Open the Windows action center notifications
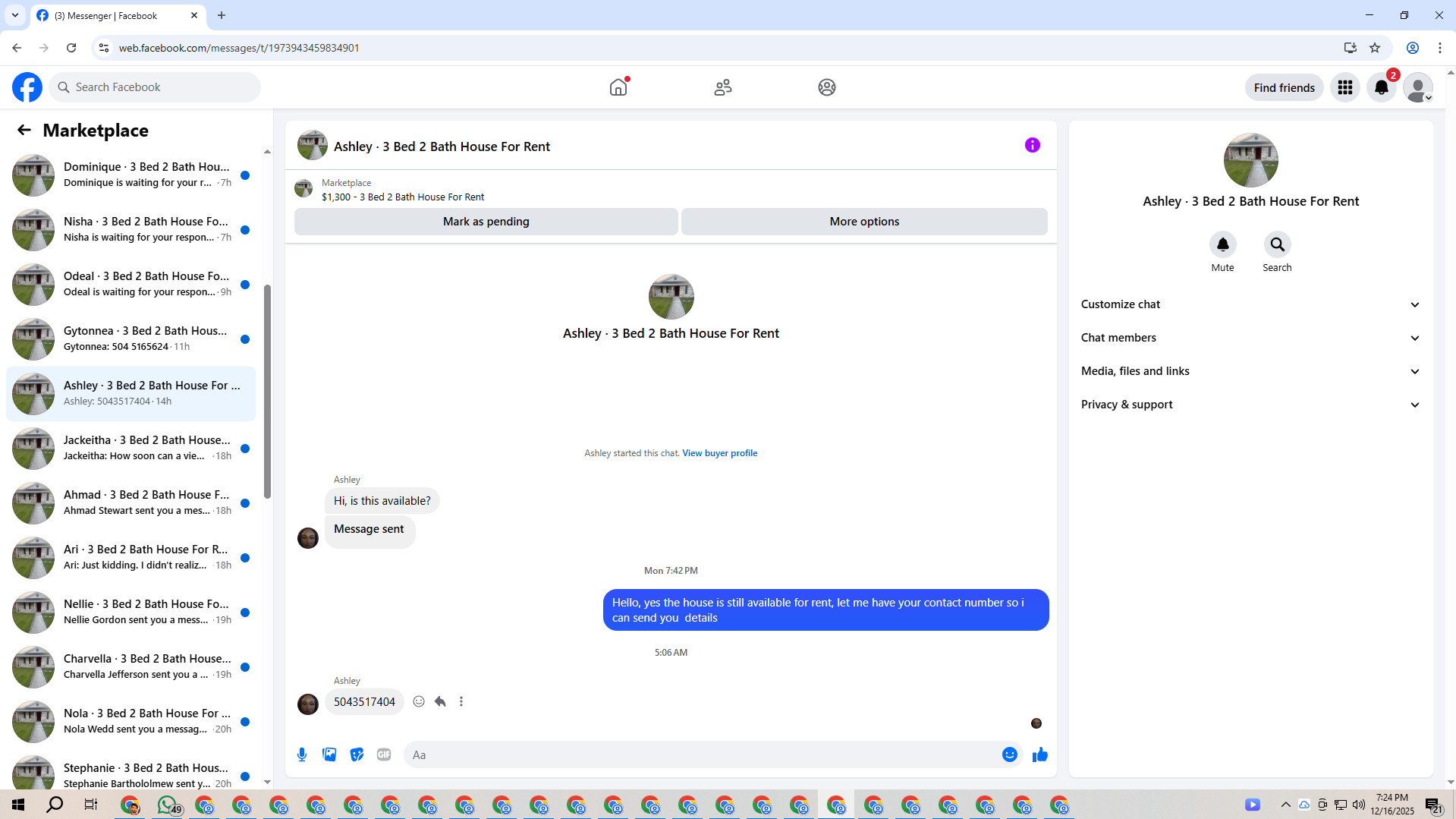1456x819 pixels. pyautogui.click(x=1433, y=805)
